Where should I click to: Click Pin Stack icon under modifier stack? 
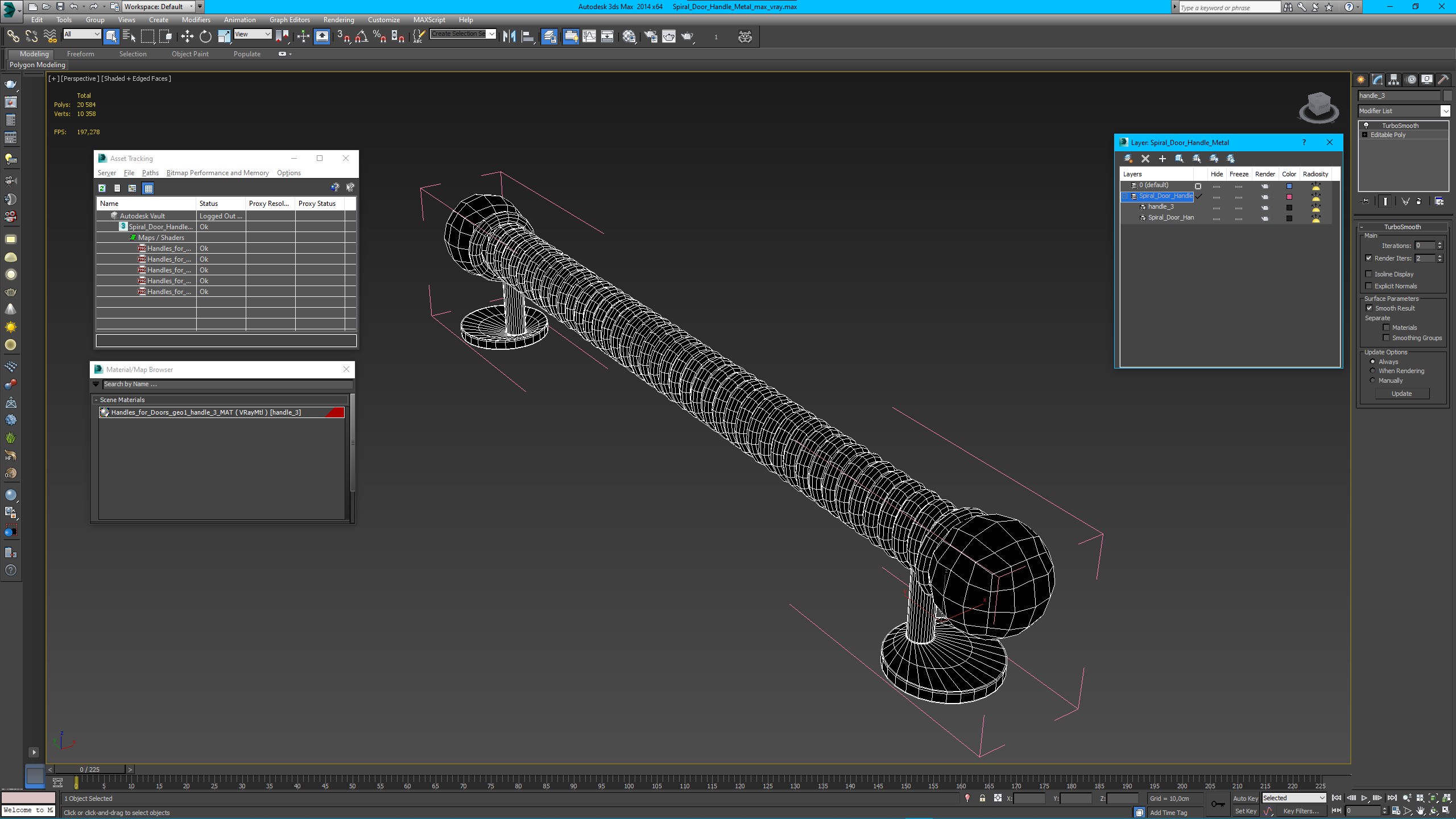(1365, 201)
